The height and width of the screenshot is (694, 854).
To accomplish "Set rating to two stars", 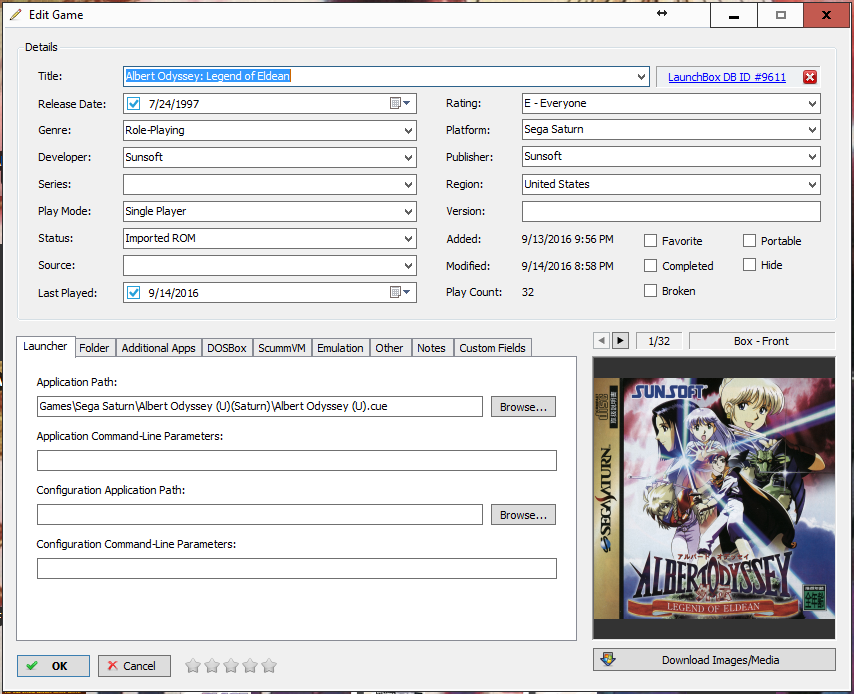I will [x=212, y=666].
